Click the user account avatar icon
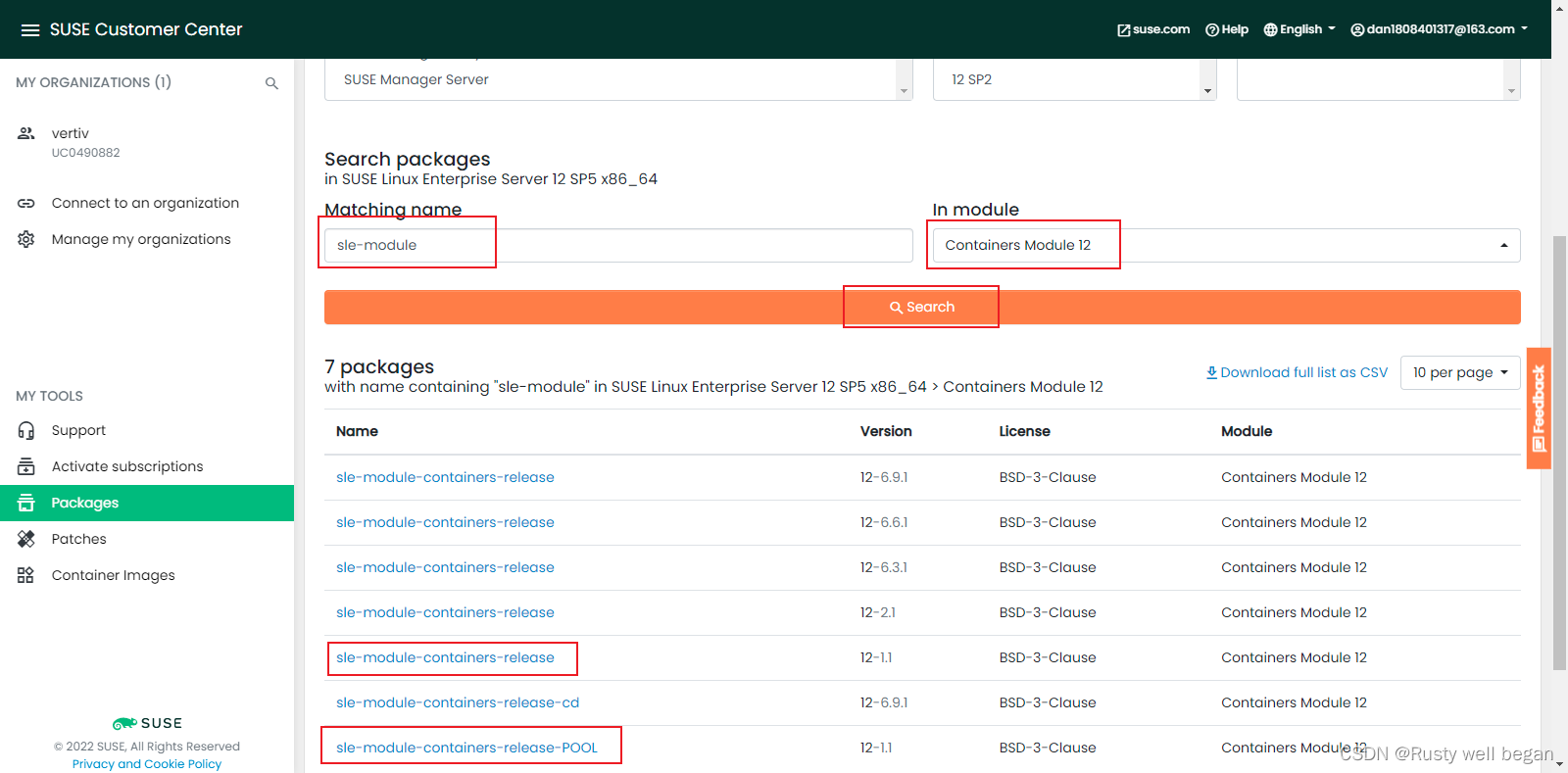The image size is (1568, 773). (1357, 30)
